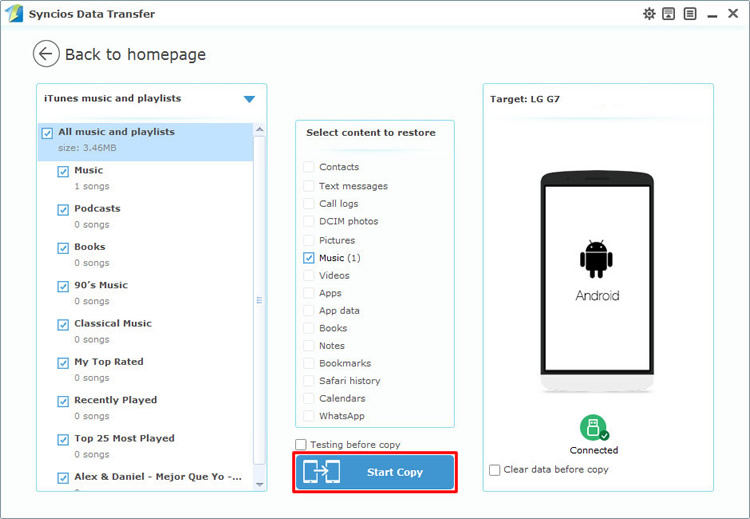Click the Syncios app logo
750x519 pixels.
[x=14, y=13]
